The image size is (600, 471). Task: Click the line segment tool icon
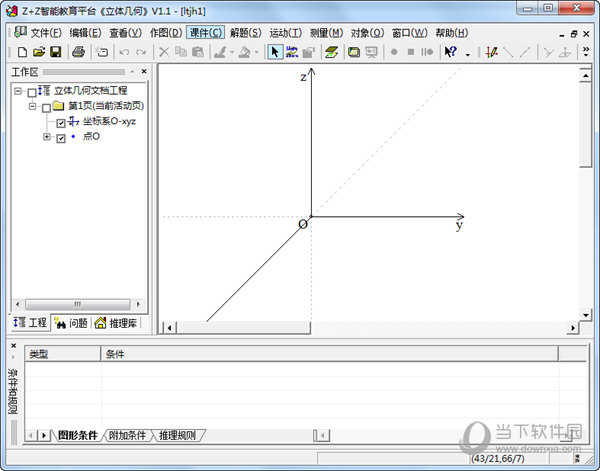point(508,52)
